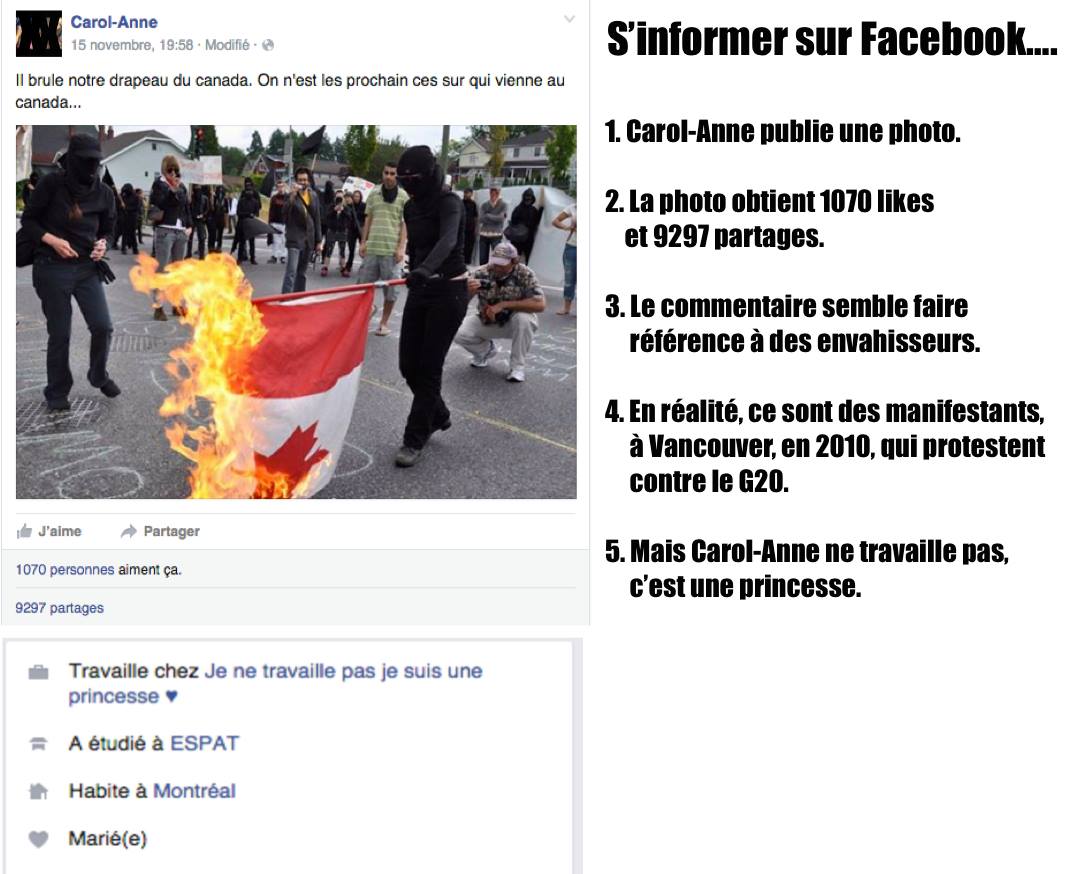Click the school education icon
This screenshot has height=874, width=1074.
point(38,743)
